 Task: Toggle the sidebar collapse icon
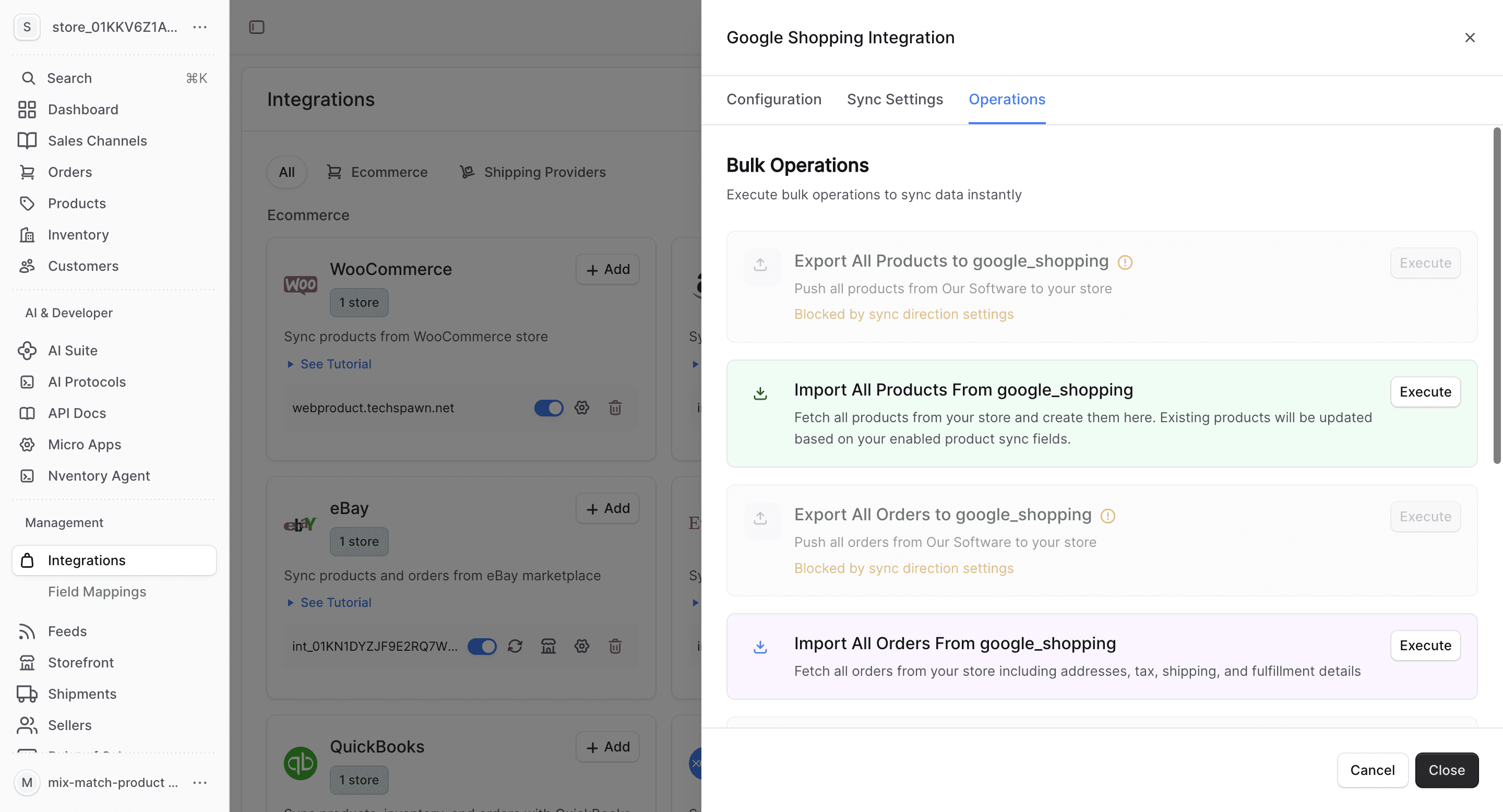(x=257, y=27)
